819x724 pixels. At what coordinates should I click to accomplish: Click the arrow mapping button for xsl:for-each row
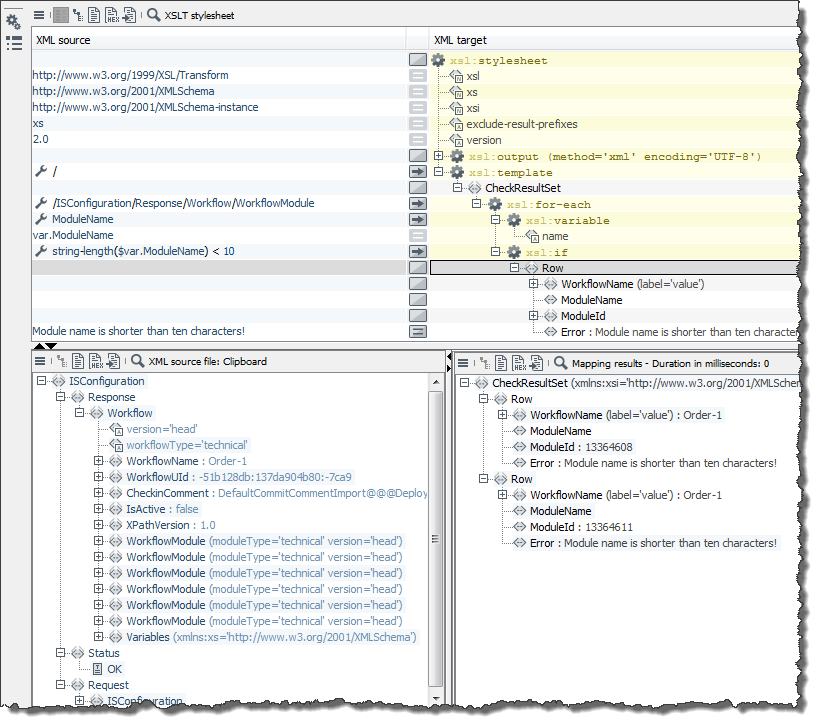(418, 204)
